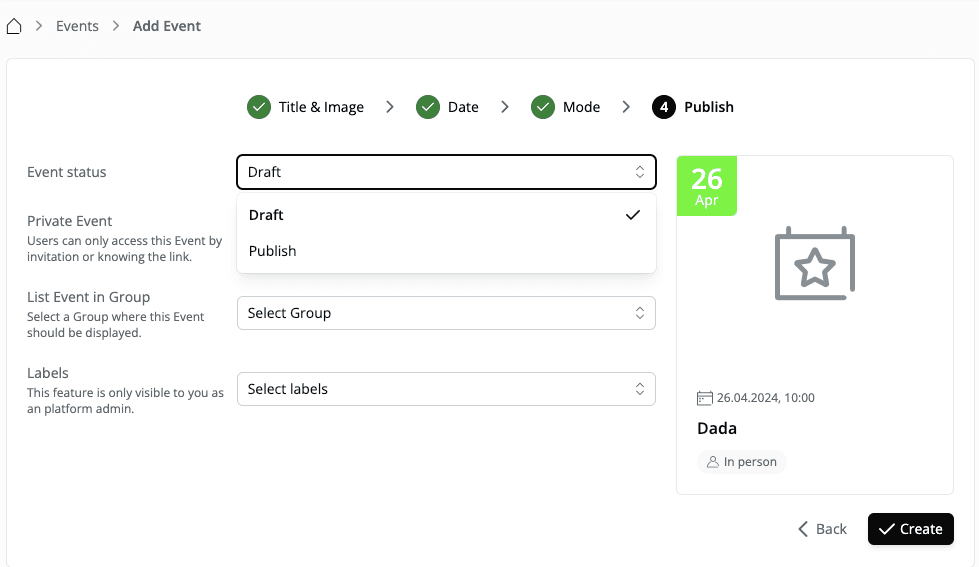Click the back arrow chevron icon

(803, 529)
